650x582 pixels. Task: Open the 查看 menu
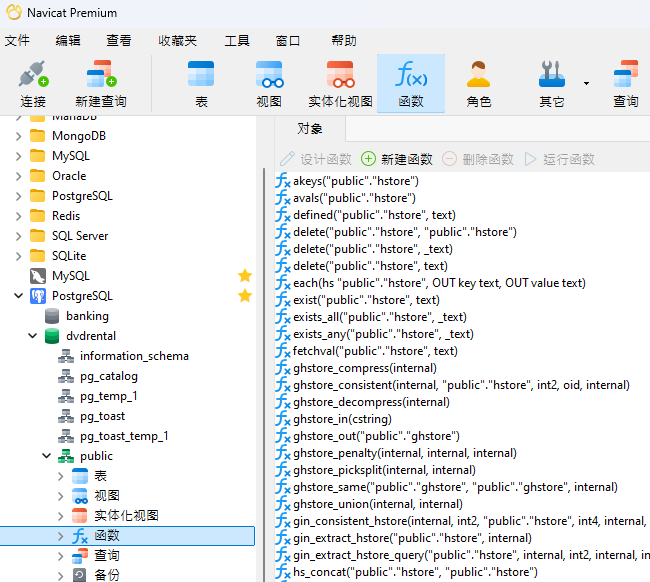click(x=119, y=41)
